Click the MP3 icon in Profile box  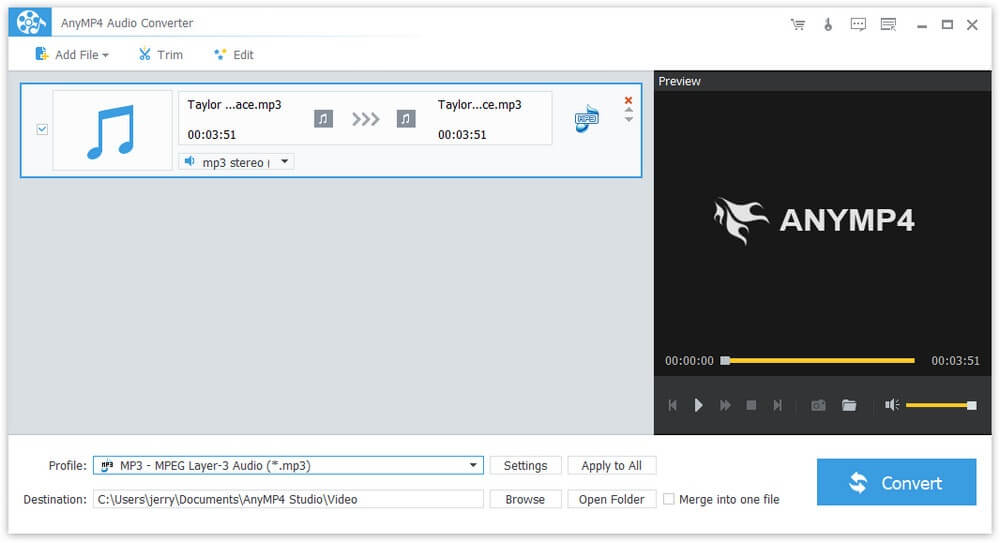tap(107, 466)
